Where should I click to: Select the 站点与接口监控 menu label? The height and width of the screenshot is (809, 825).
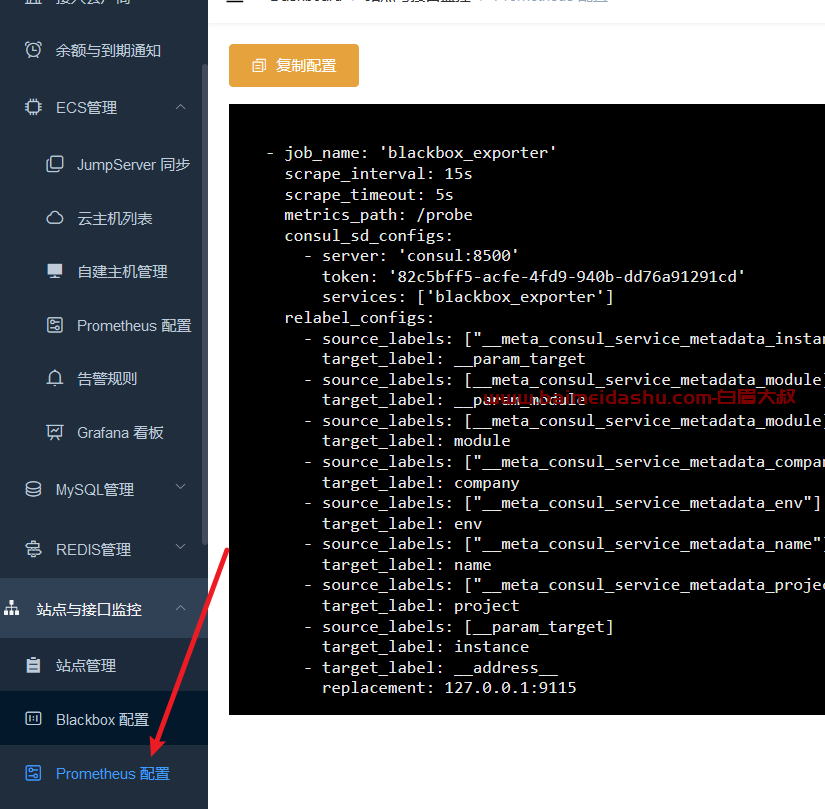coord(89,609)
